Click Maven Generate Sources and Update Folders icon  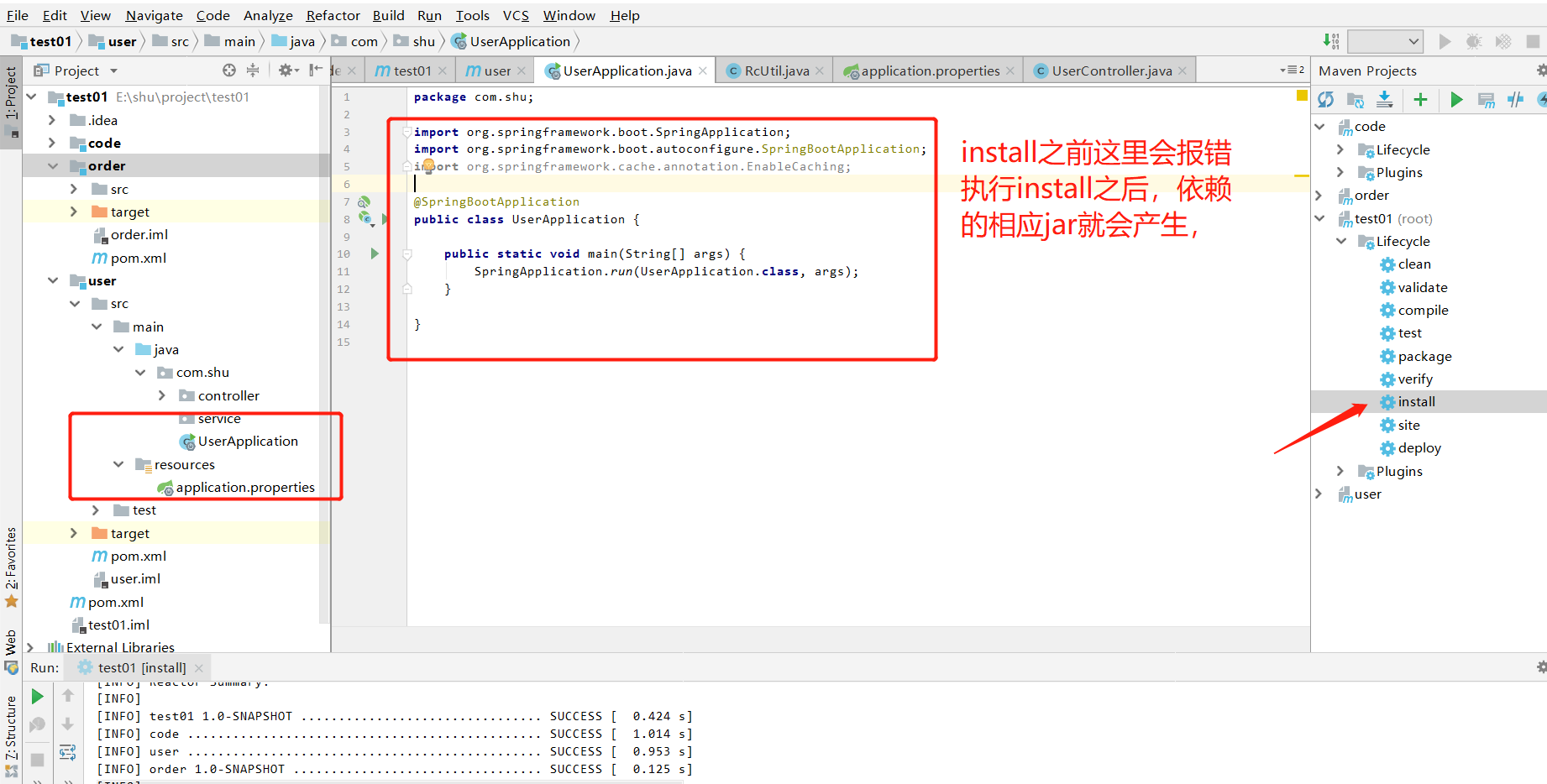[1356, 100]
